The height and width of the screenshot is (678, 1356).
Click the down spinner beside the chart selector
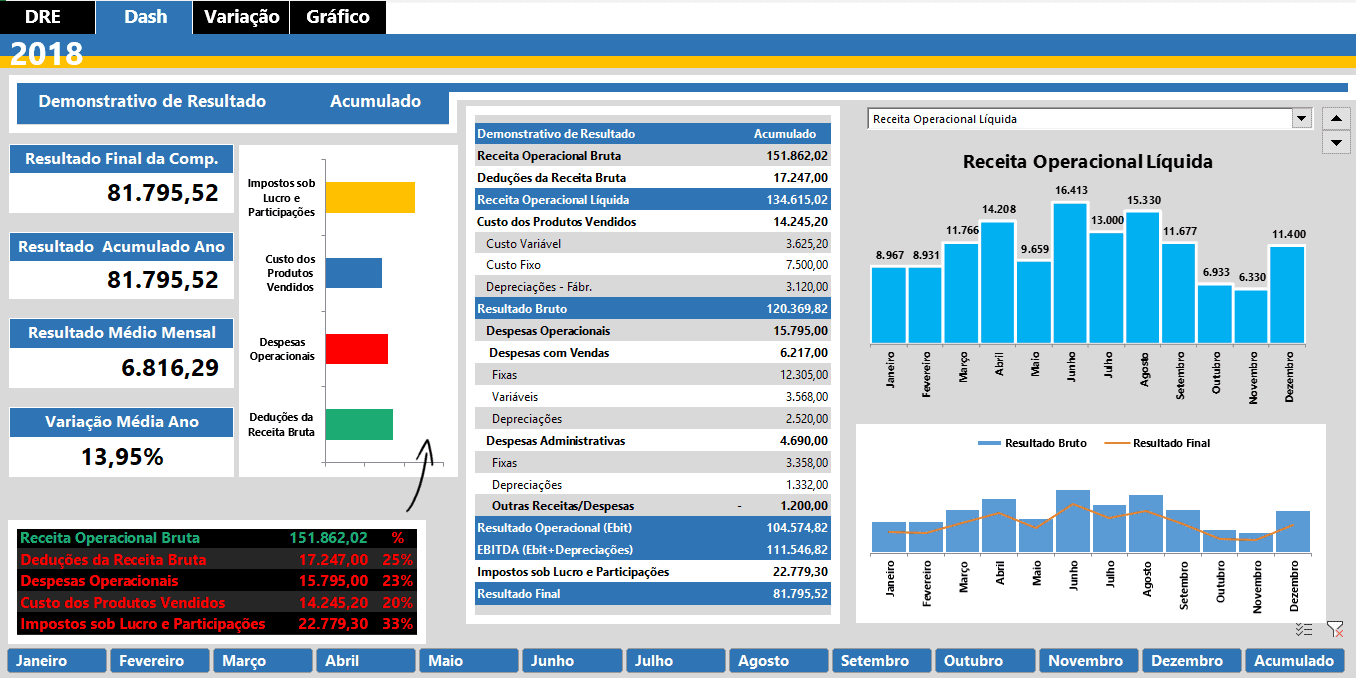pyautogui.click(x=1337, y=142)
